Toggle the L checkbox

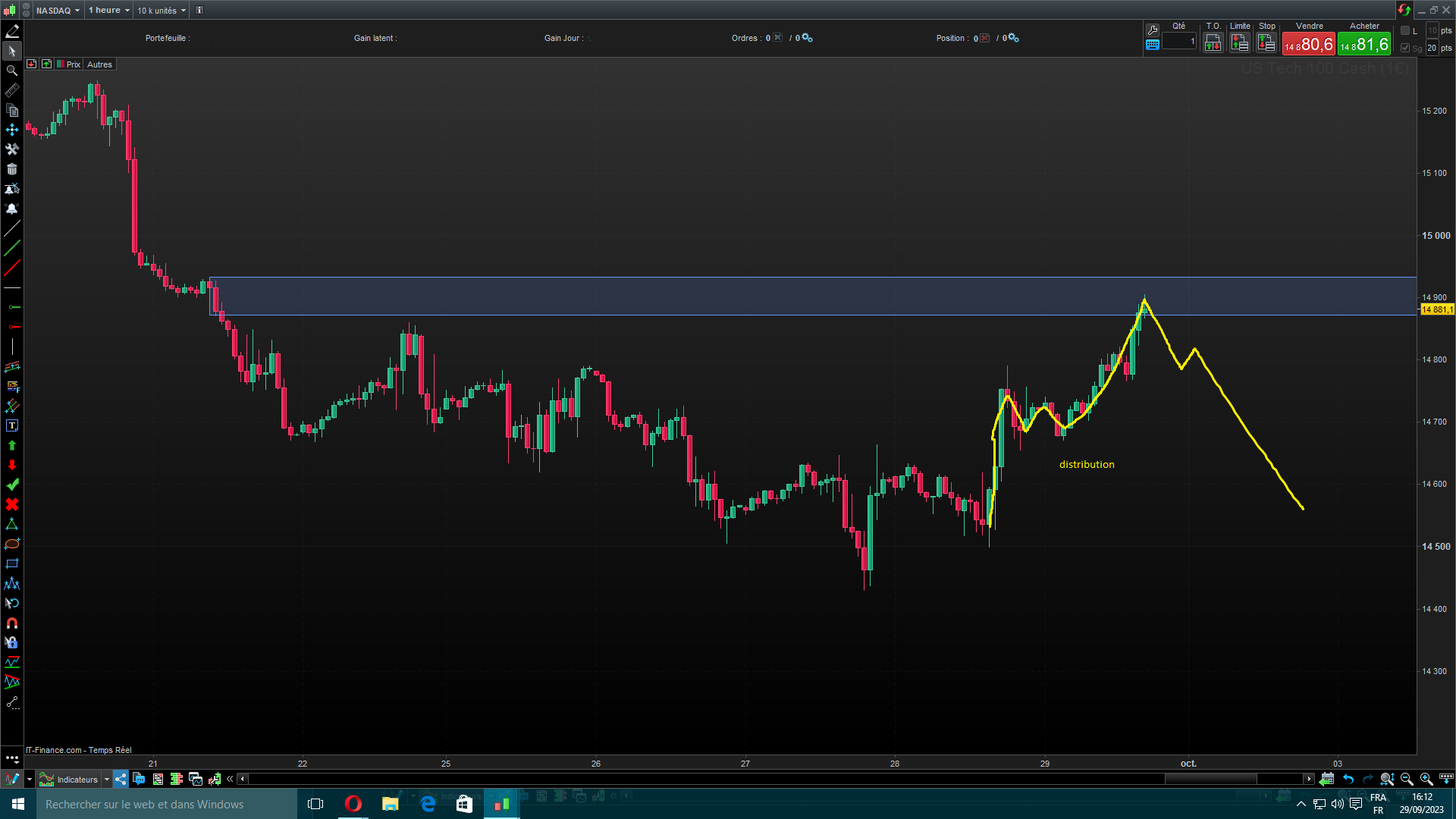pyautogui.click(x=1405, y=30)
